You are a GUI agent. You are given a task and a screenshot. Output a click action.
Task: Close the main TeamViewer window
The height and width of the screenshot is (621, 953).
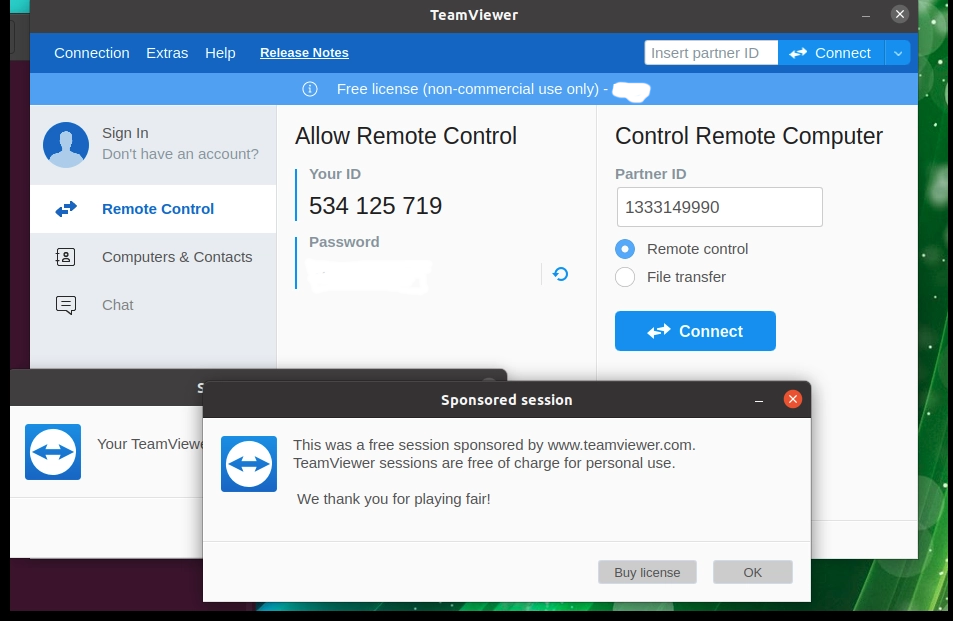point(900,14)
